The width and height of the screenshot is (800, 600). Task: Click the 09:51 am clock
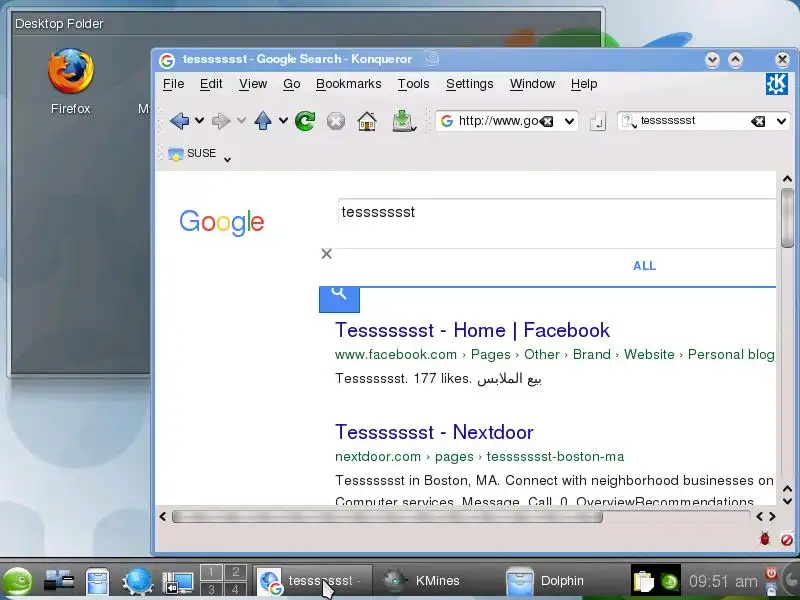(723, 581)
